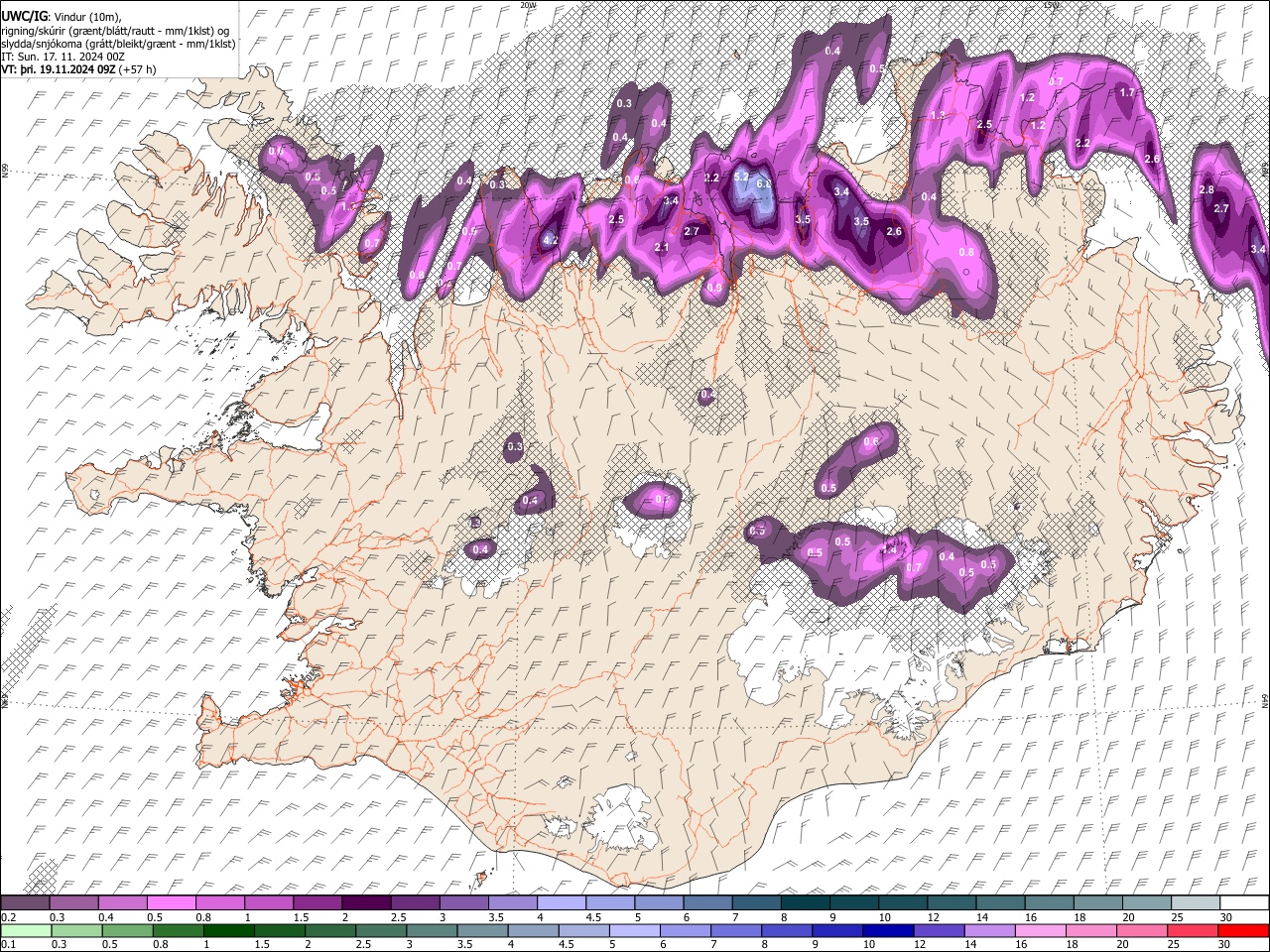
Task: Click the valid time 'VT: þri. 19.11.2024 09Z'
Action: (x=58, y=69)
